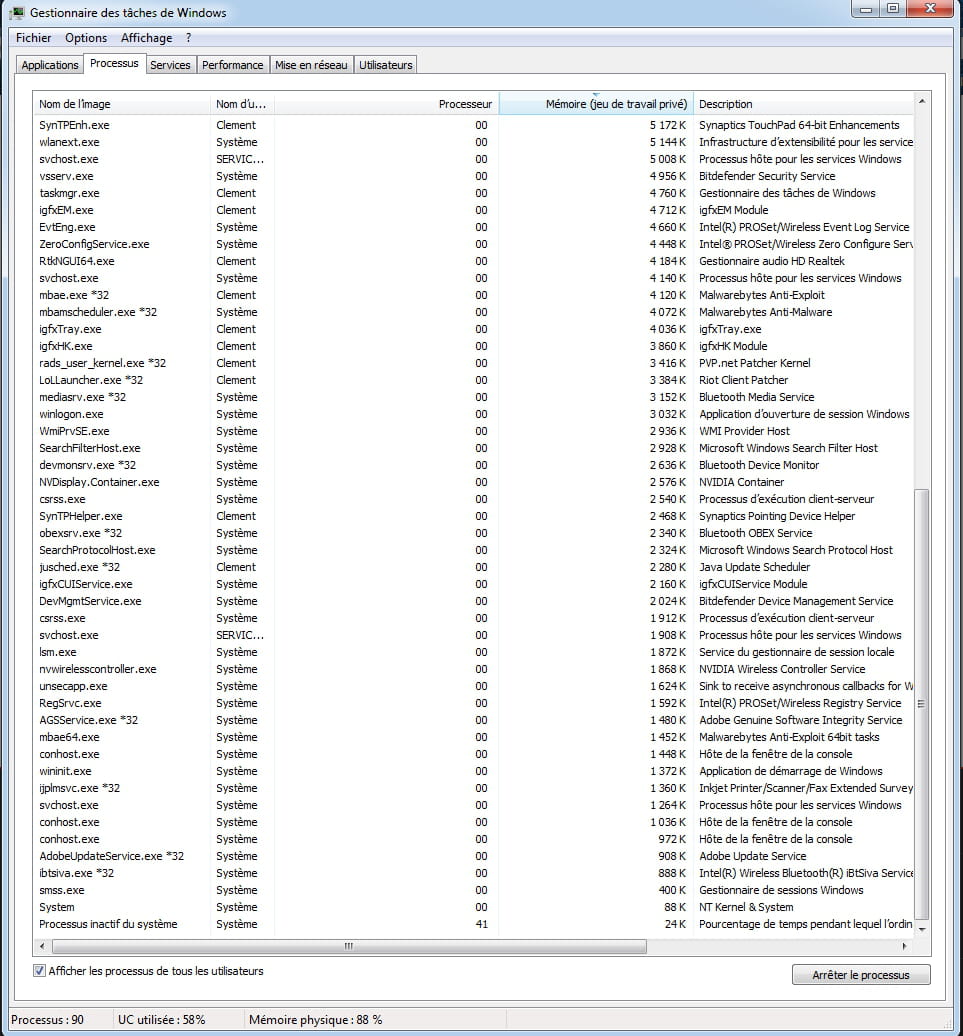963x1036 pixels.
Task: Select nvwirelesscontroller.exe process
Action: pos(473,669)
